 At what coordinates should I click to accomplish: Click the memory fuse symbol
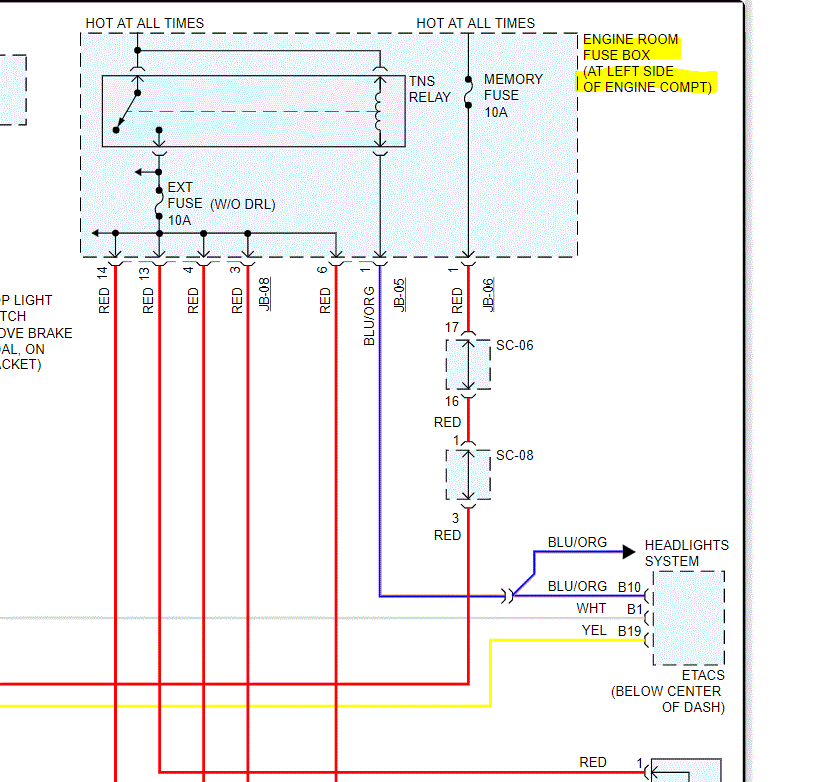tap(468, 92)
